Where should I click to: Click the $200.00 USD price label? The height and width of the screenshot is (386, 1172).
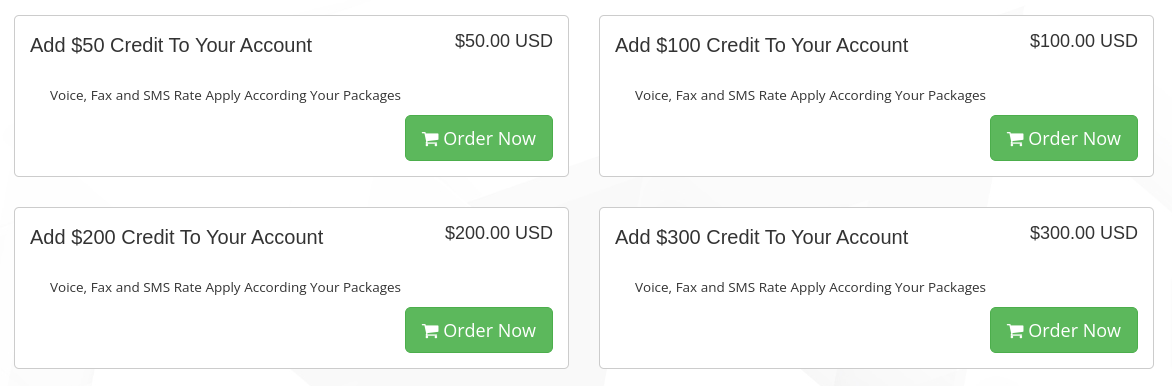(x=499, y=233)
